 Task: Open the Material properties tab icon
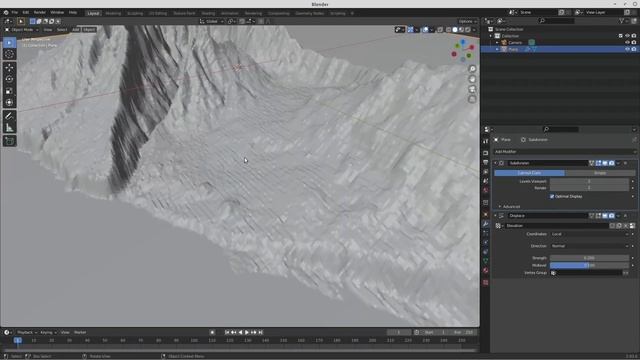485,270
